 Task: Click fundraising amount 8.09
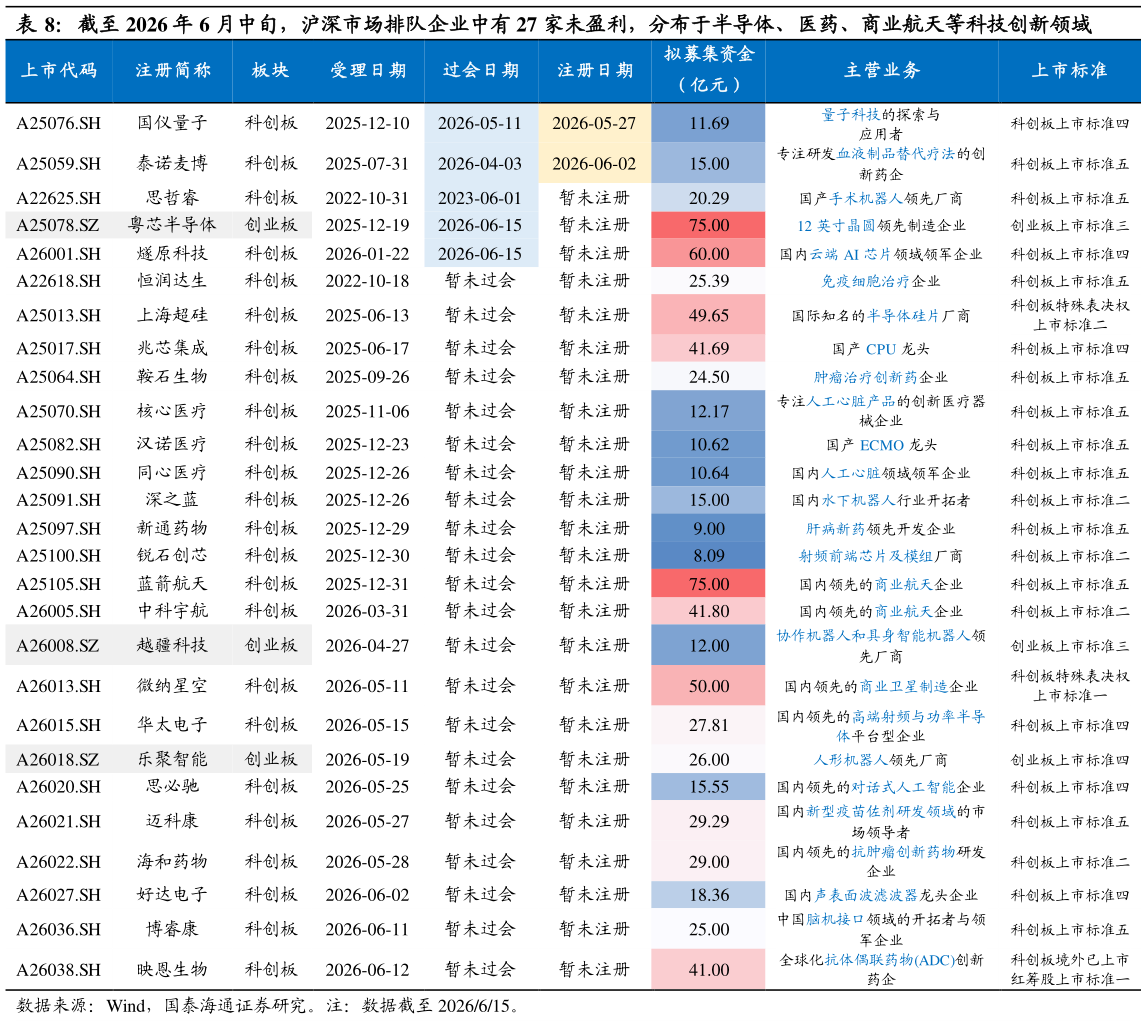709,556
